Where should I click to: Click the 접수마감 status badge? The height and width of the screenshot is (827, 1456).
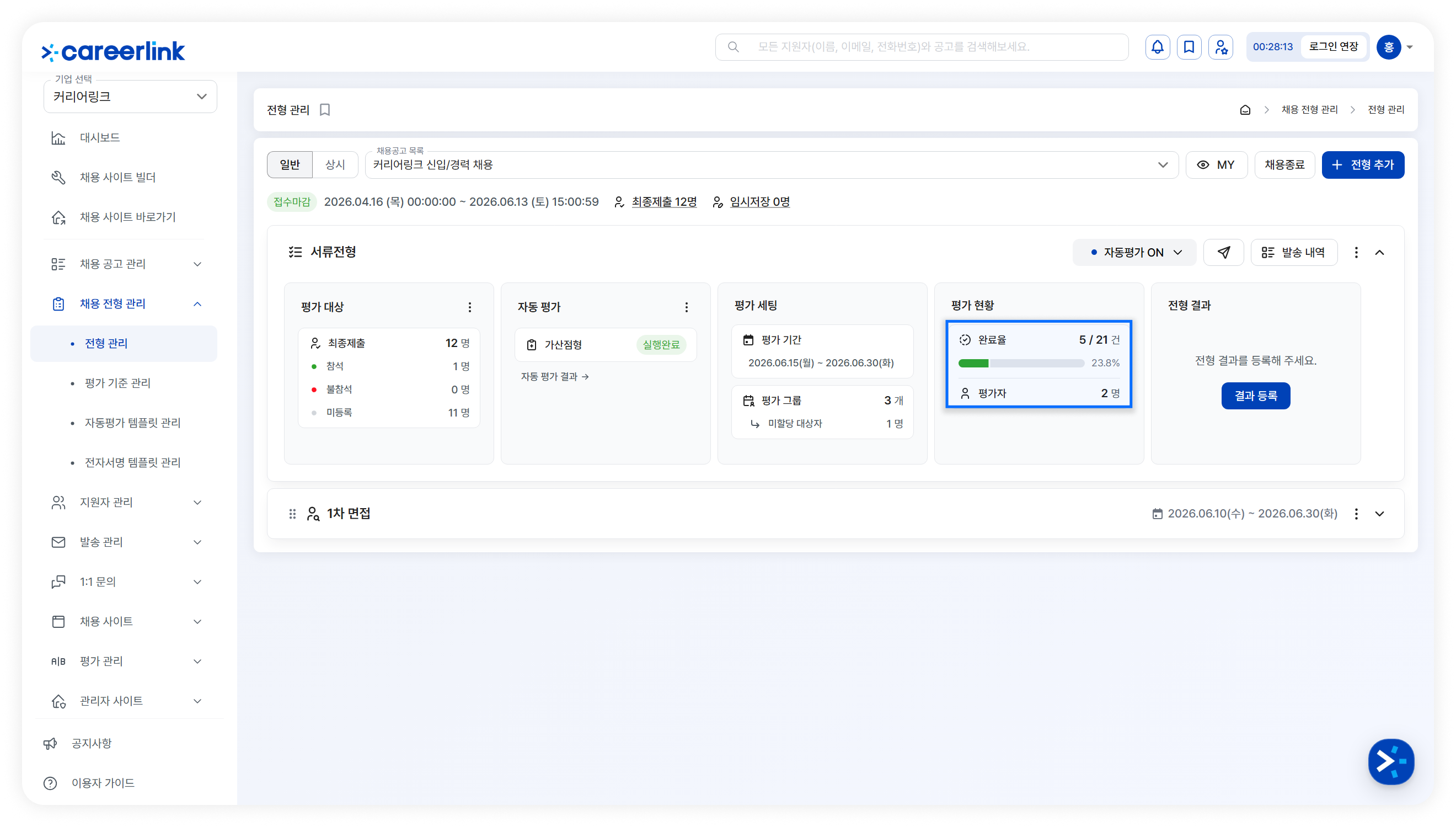pos(291,202)
